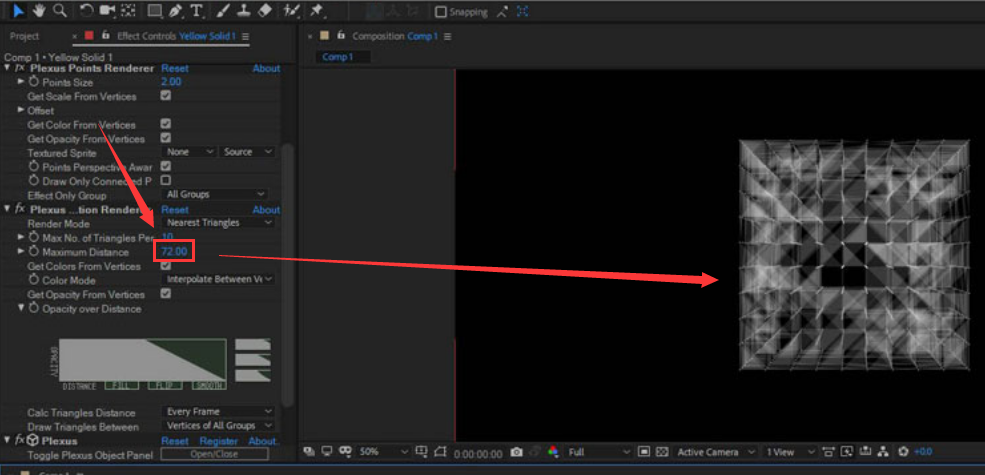Open the Render Mode Nearest Triangles dropdown
Viewport: 985px width, 475px height.
tap(219, 223)
